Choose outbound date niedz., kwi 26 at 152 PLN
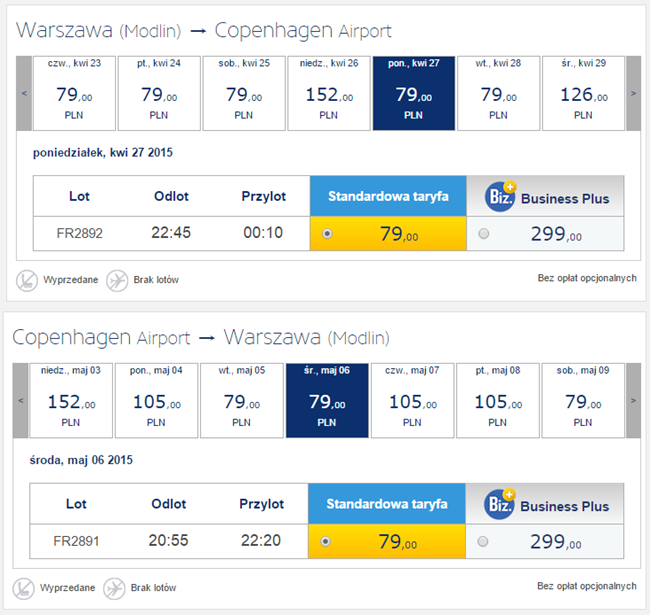 [x=329, y=93]
